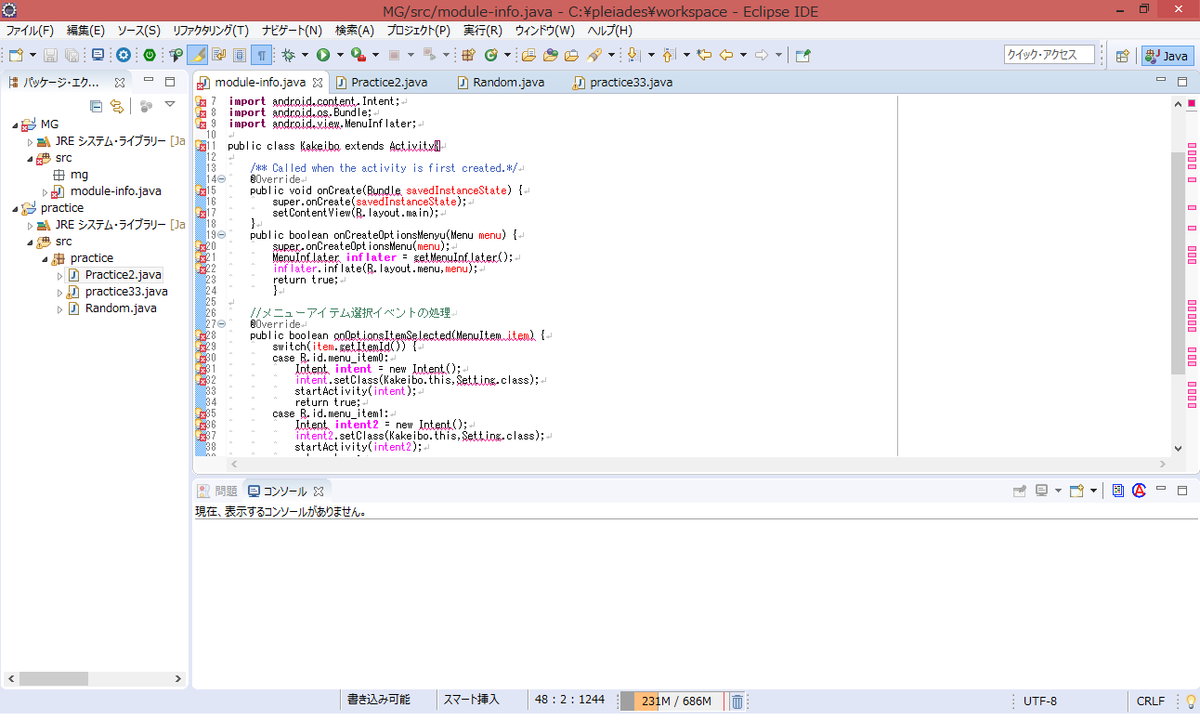Click the lightbulb tip icon in status bar
This screenshot has width=1200, height=721.
(x=1191, y=701)
